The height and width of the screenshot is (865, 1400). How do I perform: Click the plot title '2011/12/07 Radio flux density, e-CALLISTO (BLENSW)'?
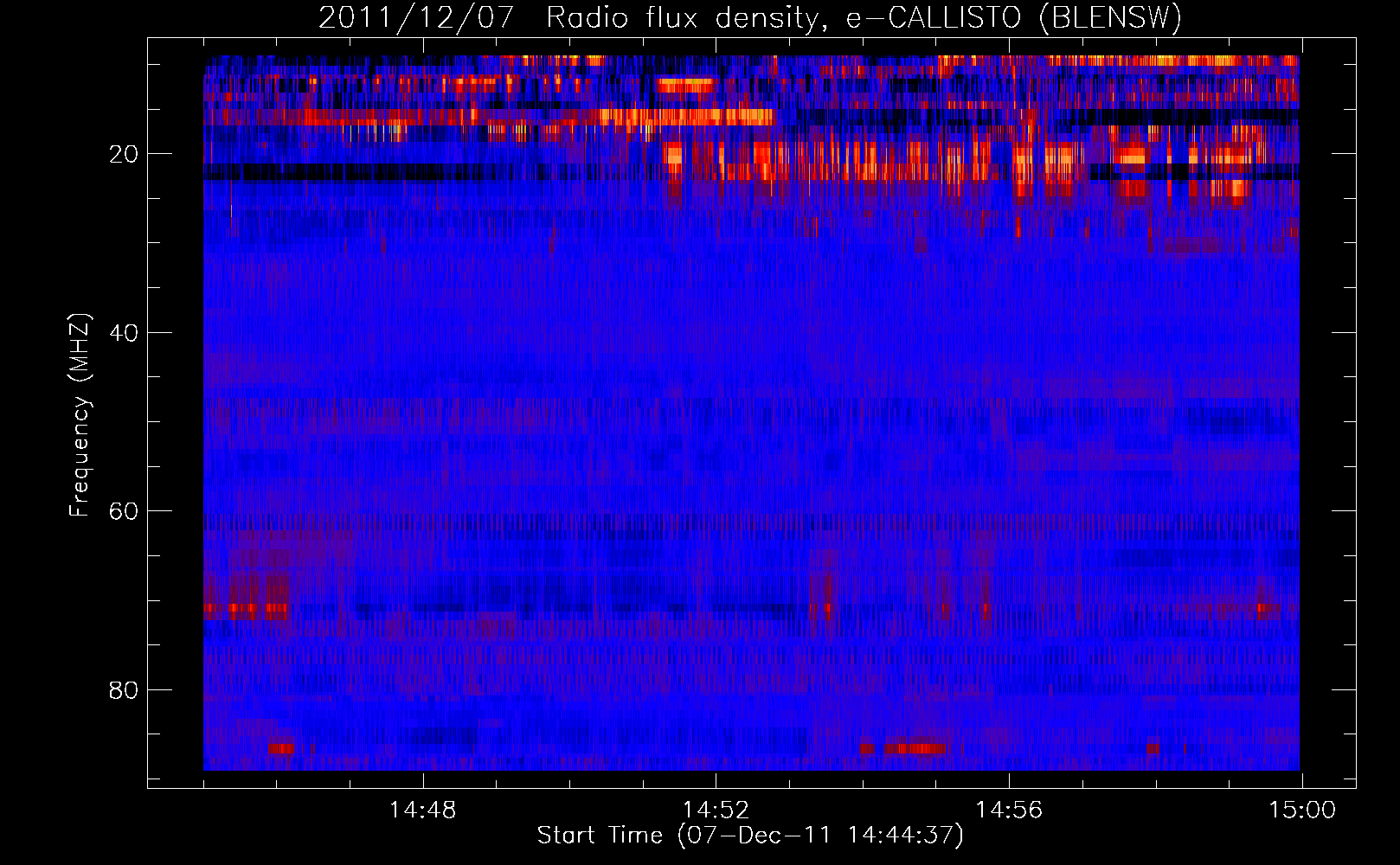750,18
